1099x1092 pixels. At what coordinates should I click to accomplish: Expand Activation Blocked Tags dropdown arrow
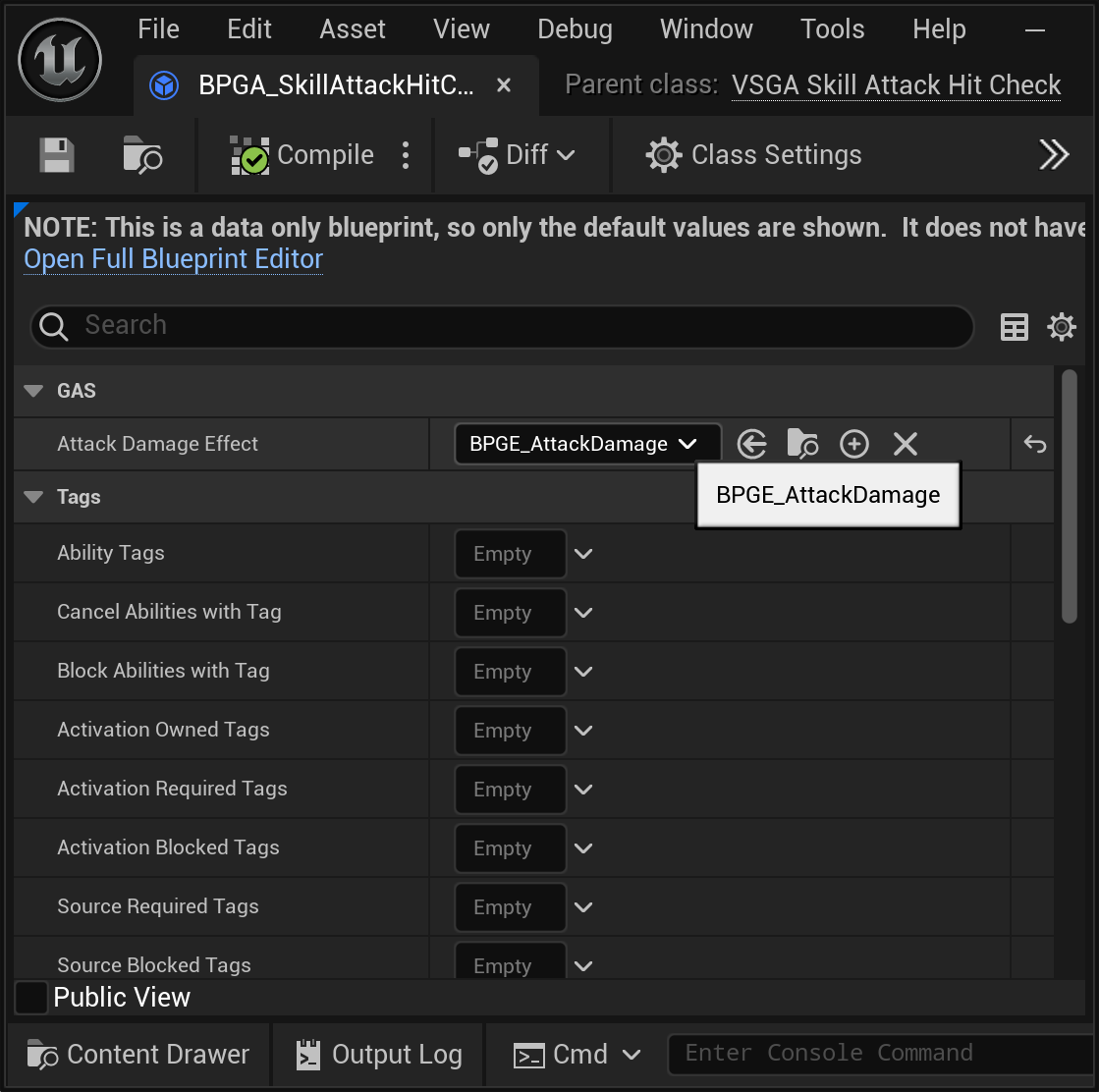click(x=583, y=848)
